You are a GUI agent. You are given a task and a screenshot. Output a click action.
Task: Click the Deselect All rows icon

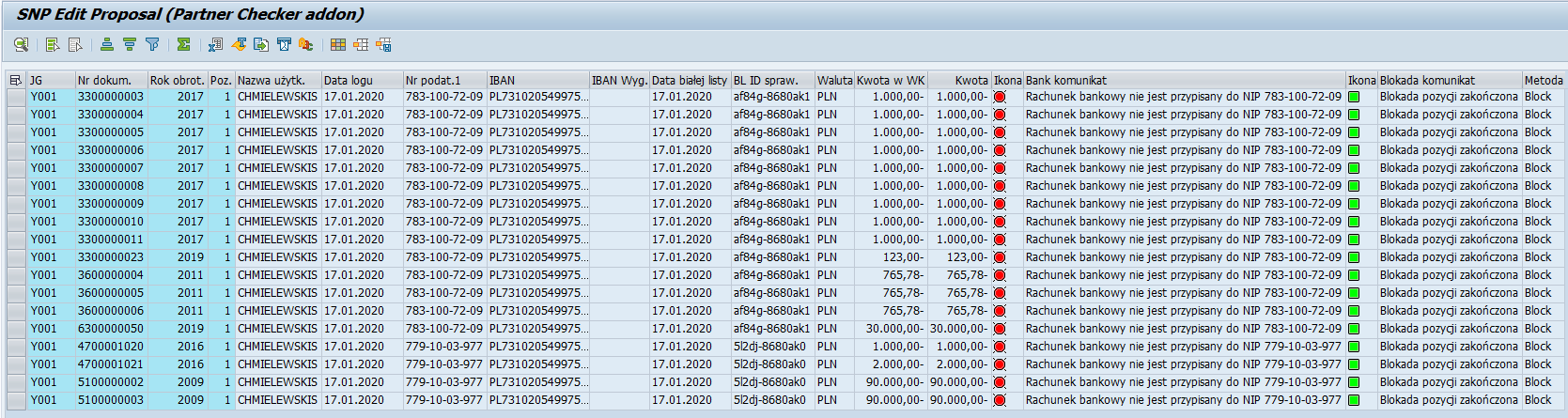pyautogui.click(x=75, y=44)
